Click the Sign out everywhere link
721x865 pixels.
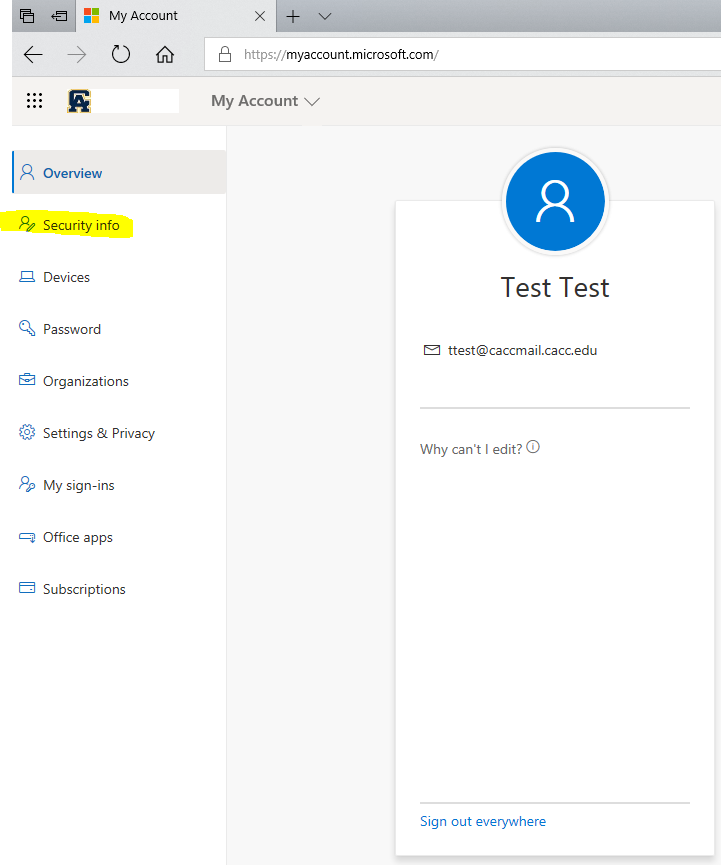click(x=483, y=821)
